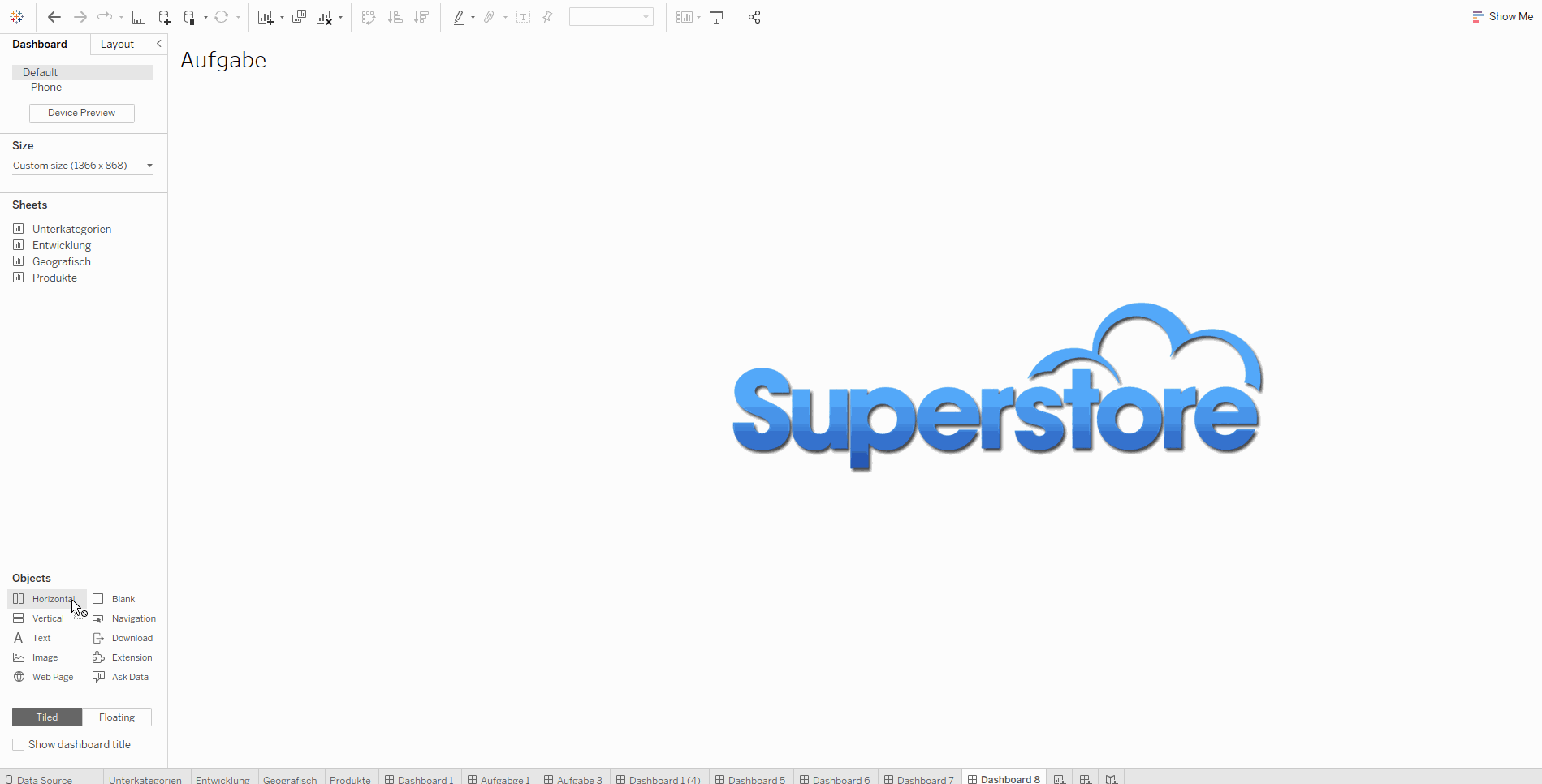Image resolution: width=1542 pixels, height=784 pixels.
Task: Show/hide cards toolbar icon
Action: [x=685, y=17]
